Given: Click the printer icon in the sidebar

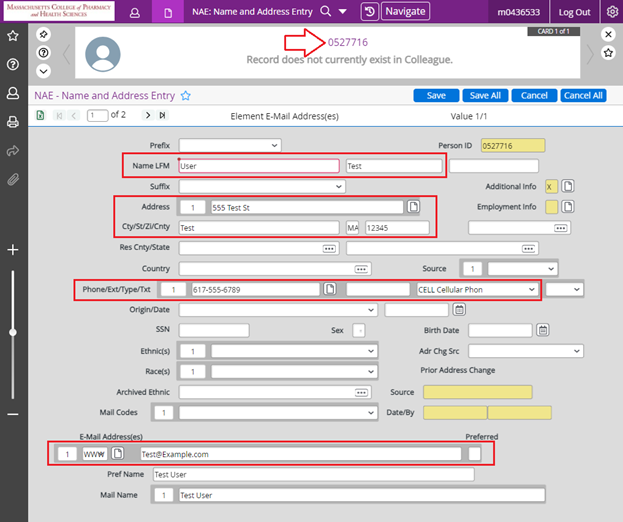Looking at the screenshot, I should 13,122.
